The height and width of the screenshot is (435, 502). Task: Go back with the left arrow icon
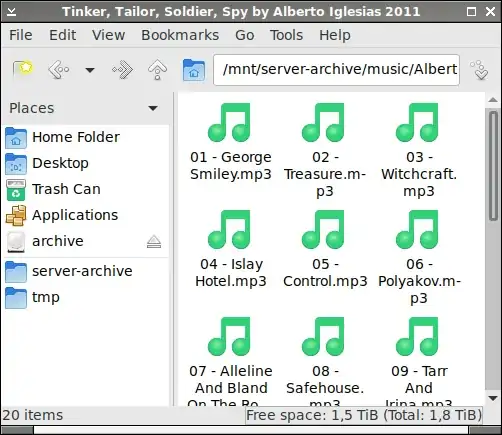pyautogui.click(x=59, y=70)
